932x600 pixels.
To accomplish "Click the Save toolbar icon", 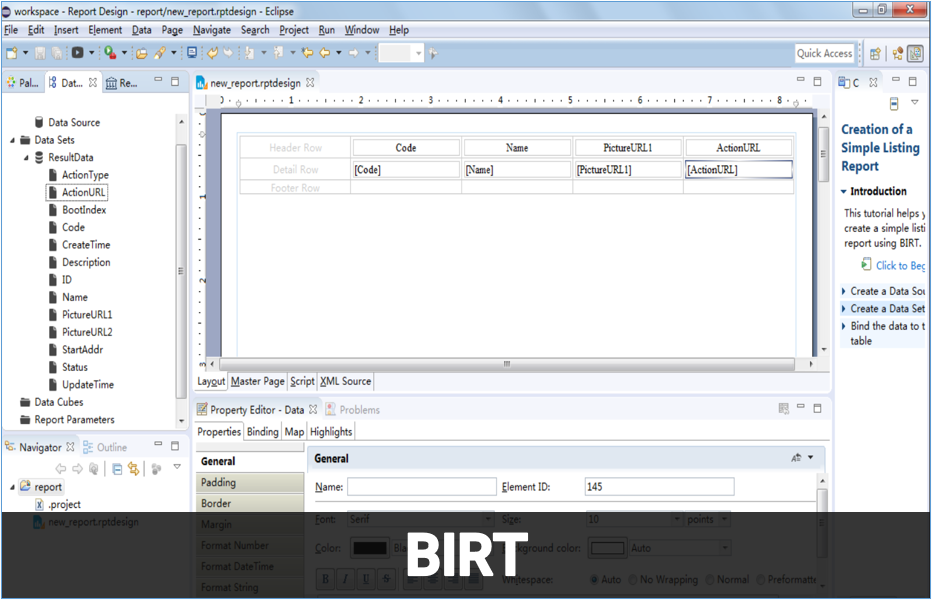I will (40, 53).
